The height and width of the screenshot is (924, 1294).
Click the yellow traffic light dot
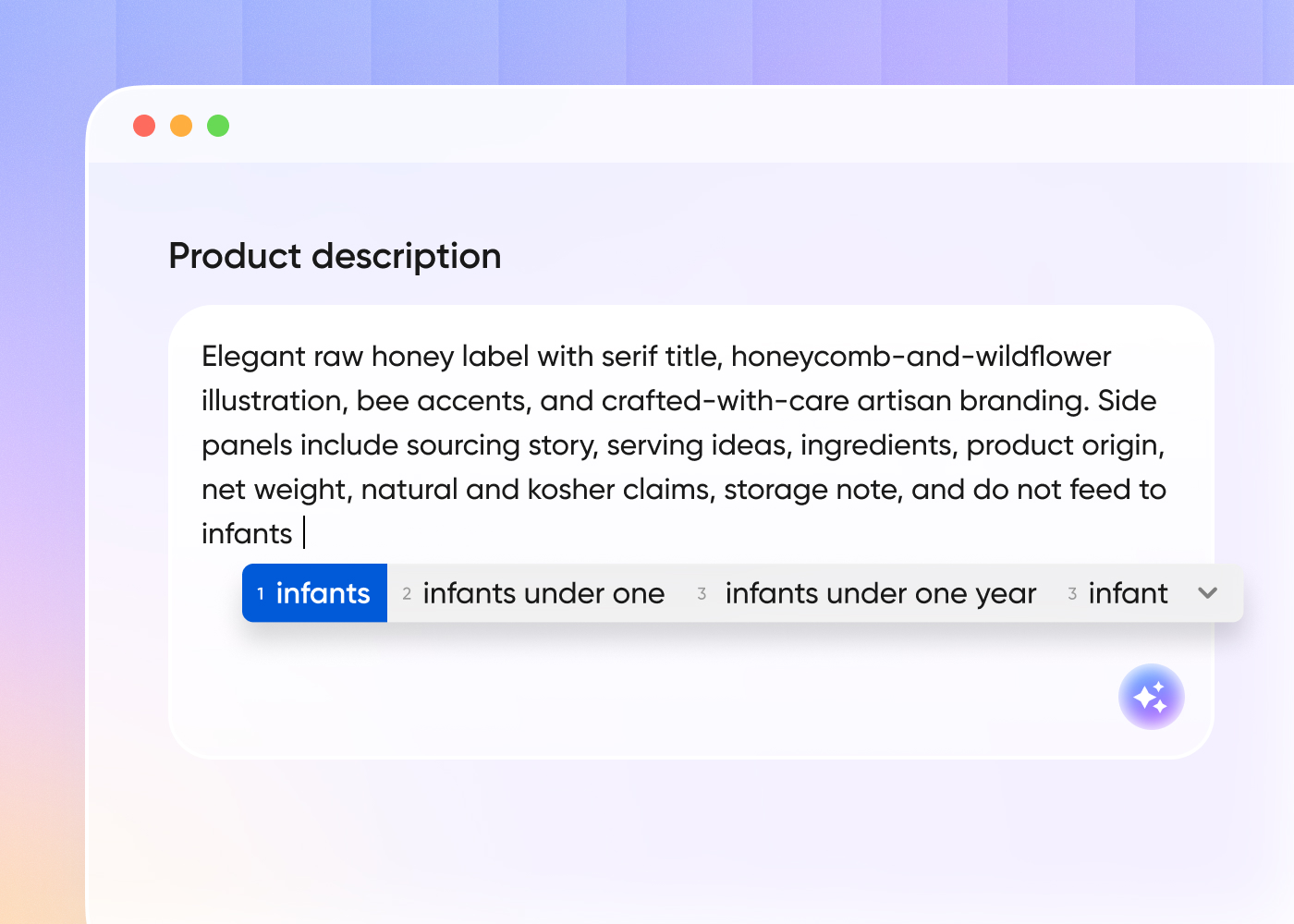pos(181,125)
